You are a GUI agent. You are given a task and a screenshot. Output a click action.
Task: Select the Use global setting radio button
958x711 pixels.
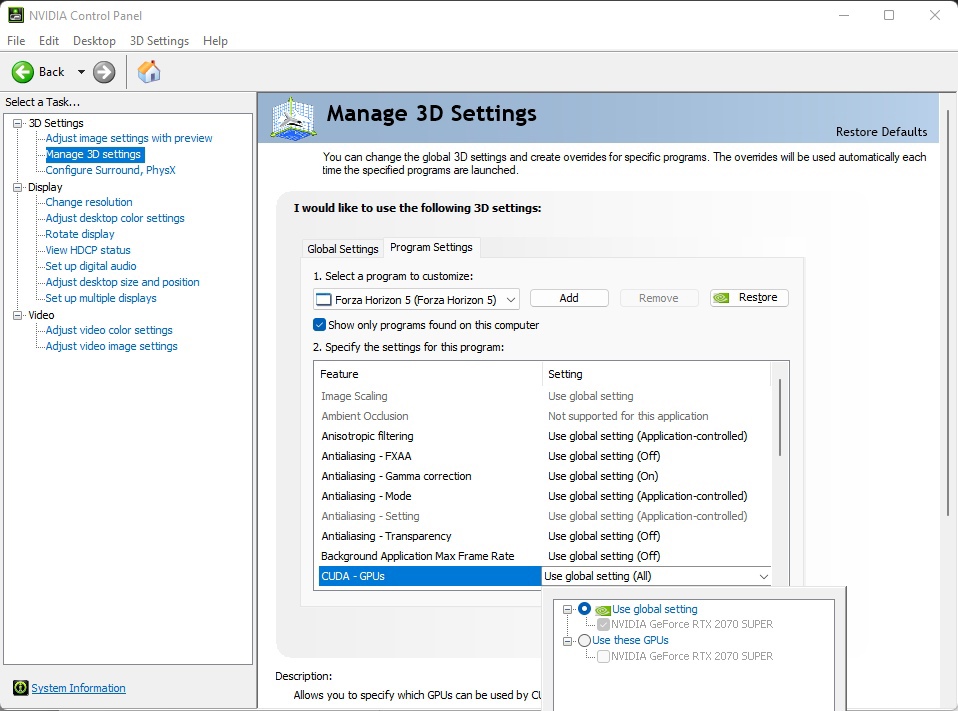point(584,609)
